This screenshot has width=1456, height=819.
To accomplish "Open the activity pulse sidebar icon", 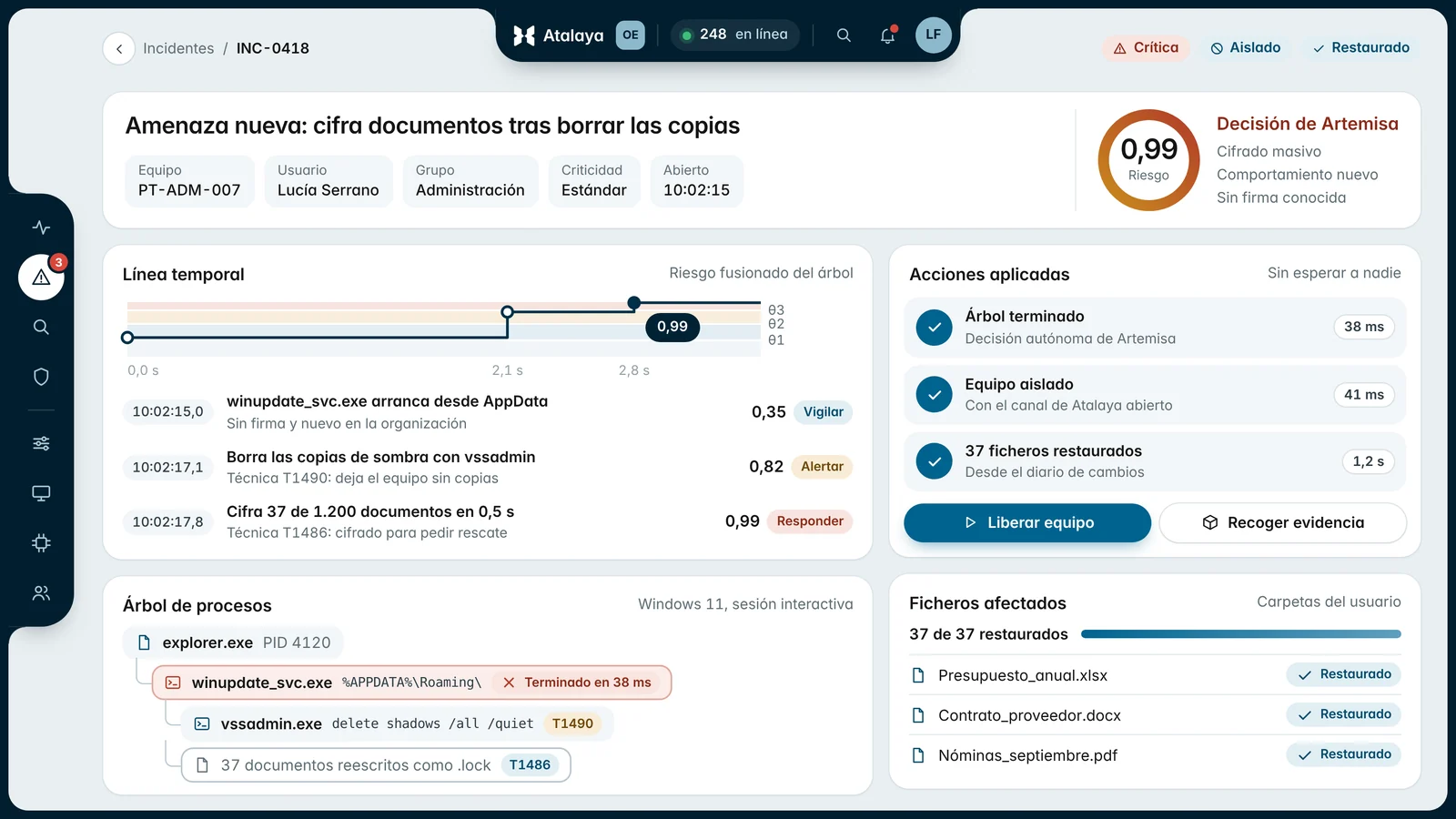I will point(41,227).
